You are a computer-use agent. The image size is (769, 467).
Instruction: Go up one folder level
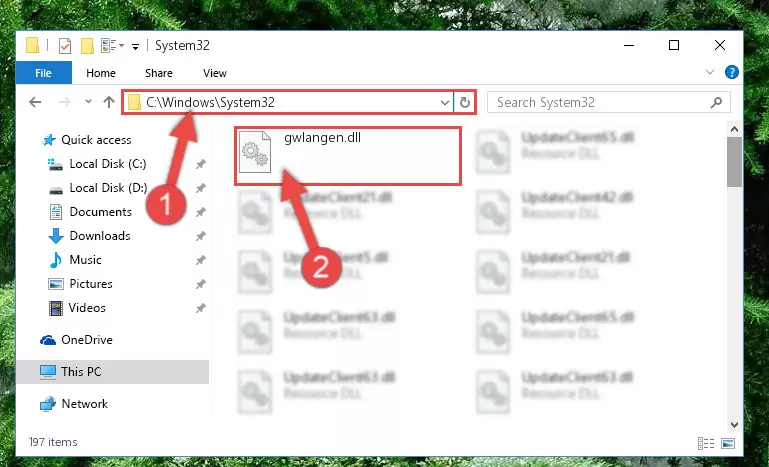click(109, 102)
